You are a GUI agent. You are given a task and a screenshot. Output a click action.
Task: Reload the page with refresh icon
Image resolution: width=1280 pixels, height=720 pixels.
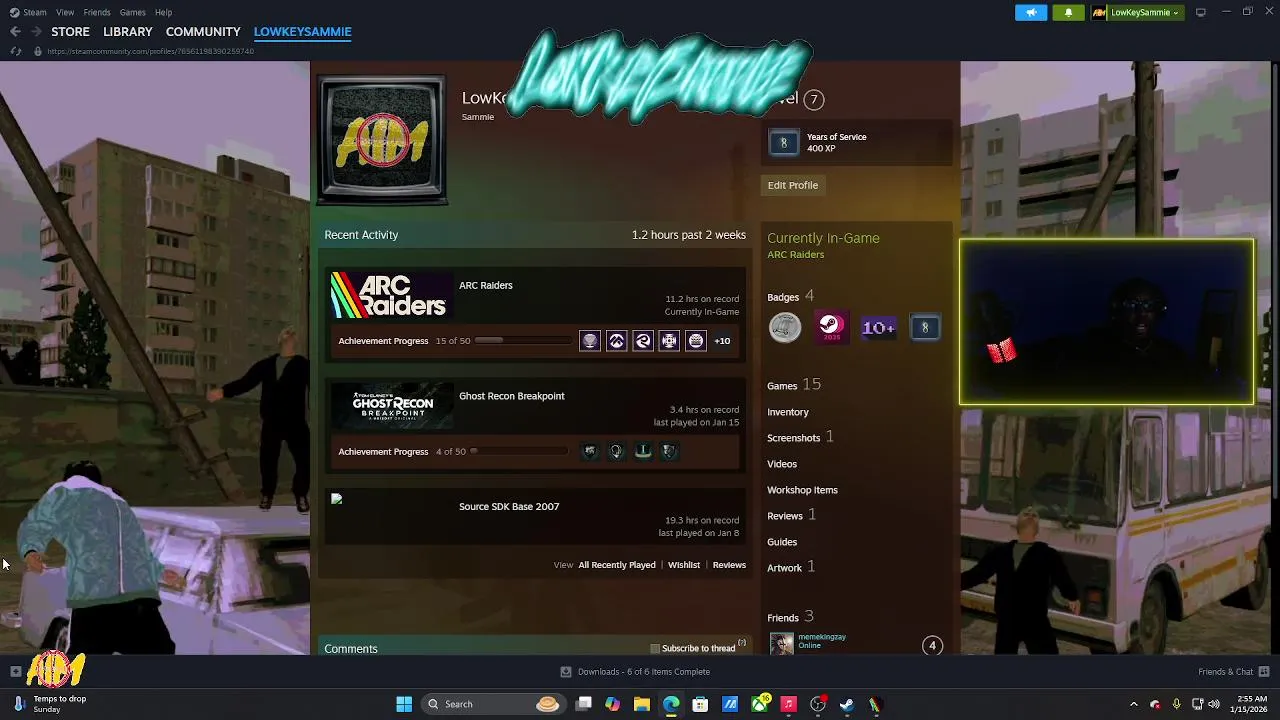(x=15, y=51)
